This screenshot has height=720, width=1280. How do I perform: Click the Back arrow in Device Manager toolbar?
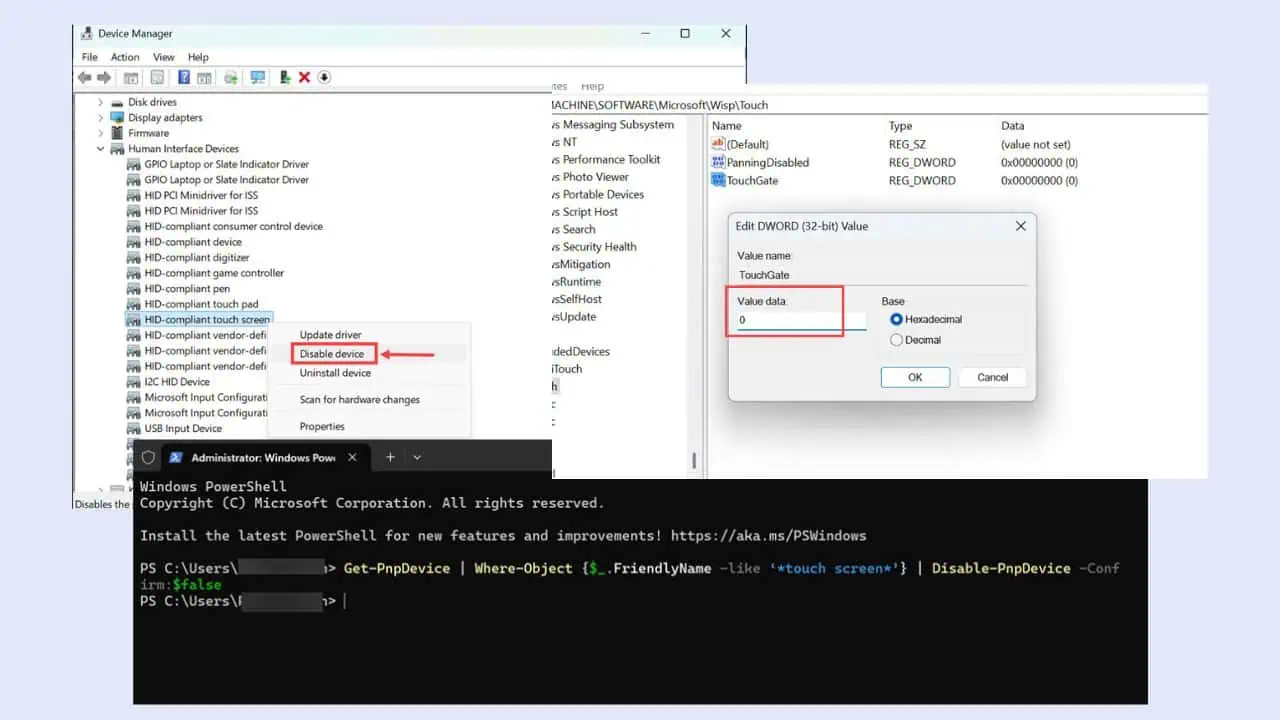coord(84,78)
